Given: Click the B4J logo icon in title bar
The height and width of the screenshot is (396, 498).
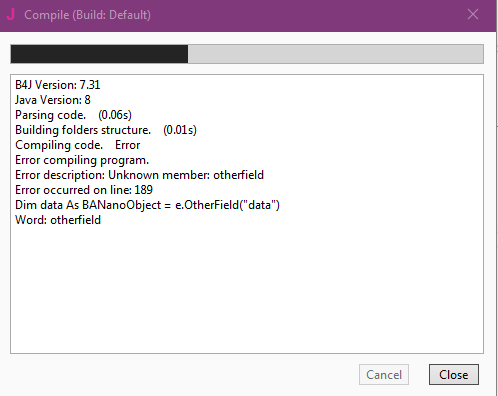Looking at the screenshot, I should [11, 14].
